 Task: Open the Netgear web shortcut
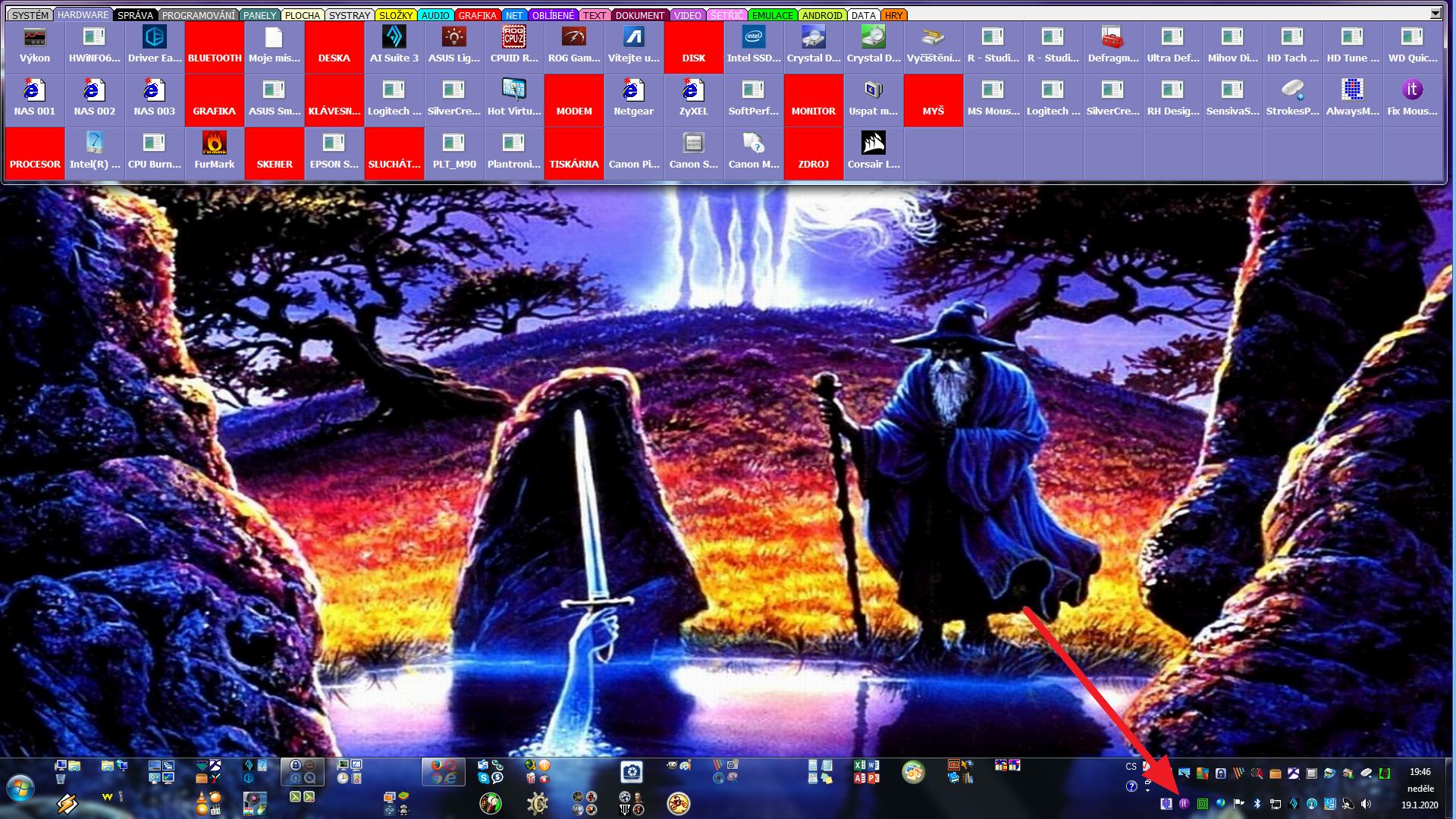634,100
